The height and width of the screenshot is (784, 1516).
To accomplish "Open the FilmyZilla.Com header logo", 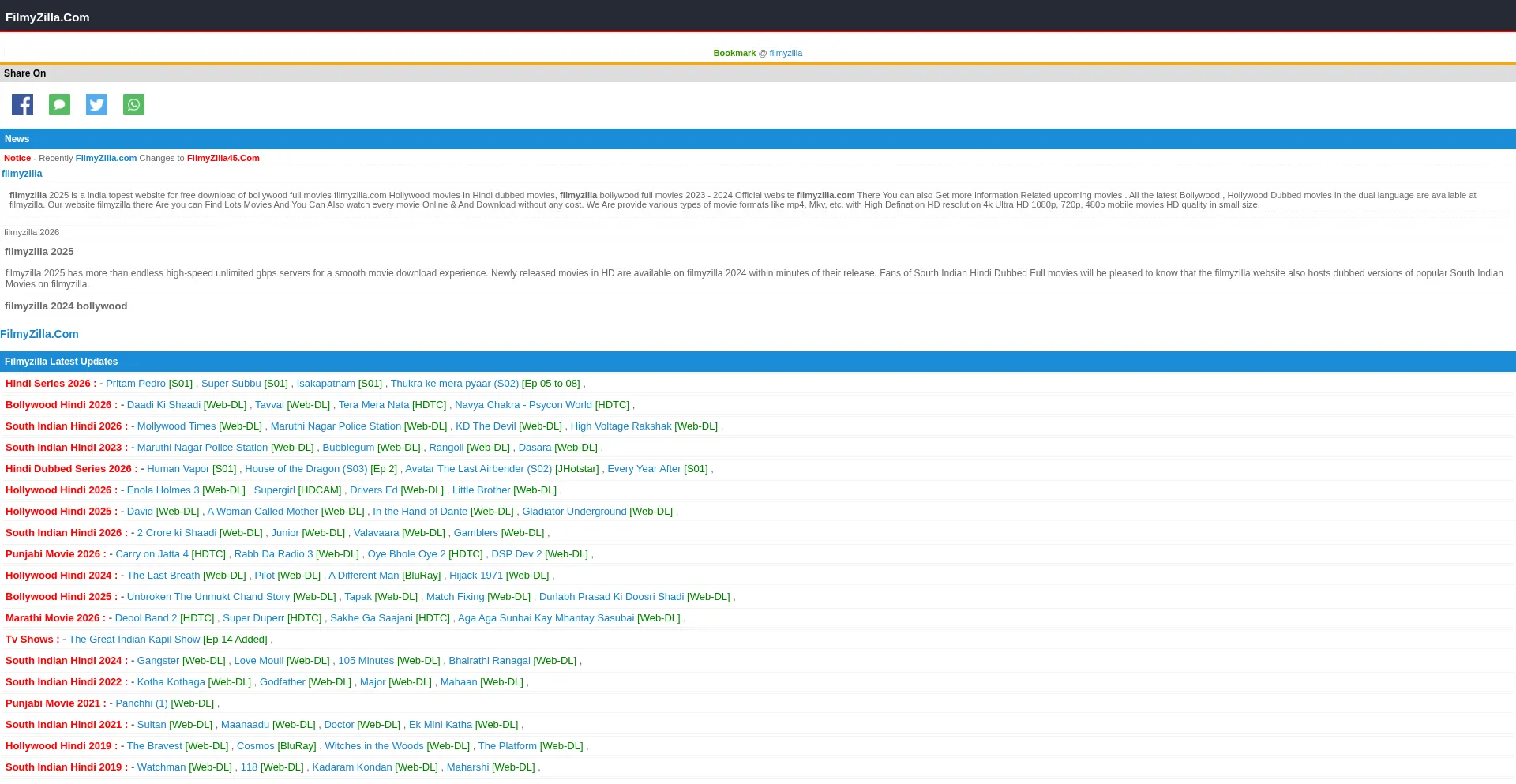I will point(47,17).
